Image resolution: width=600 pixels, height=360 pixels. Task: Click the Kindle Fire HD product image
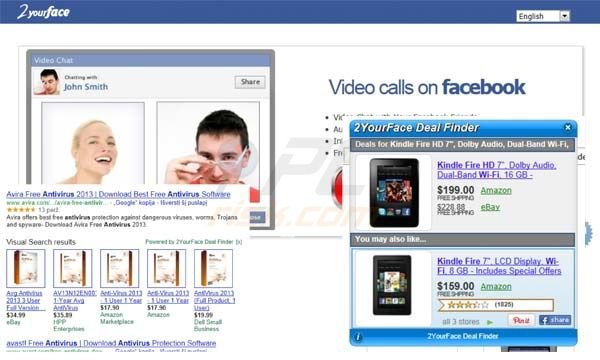pyautogui.click(x=394, y=192)
